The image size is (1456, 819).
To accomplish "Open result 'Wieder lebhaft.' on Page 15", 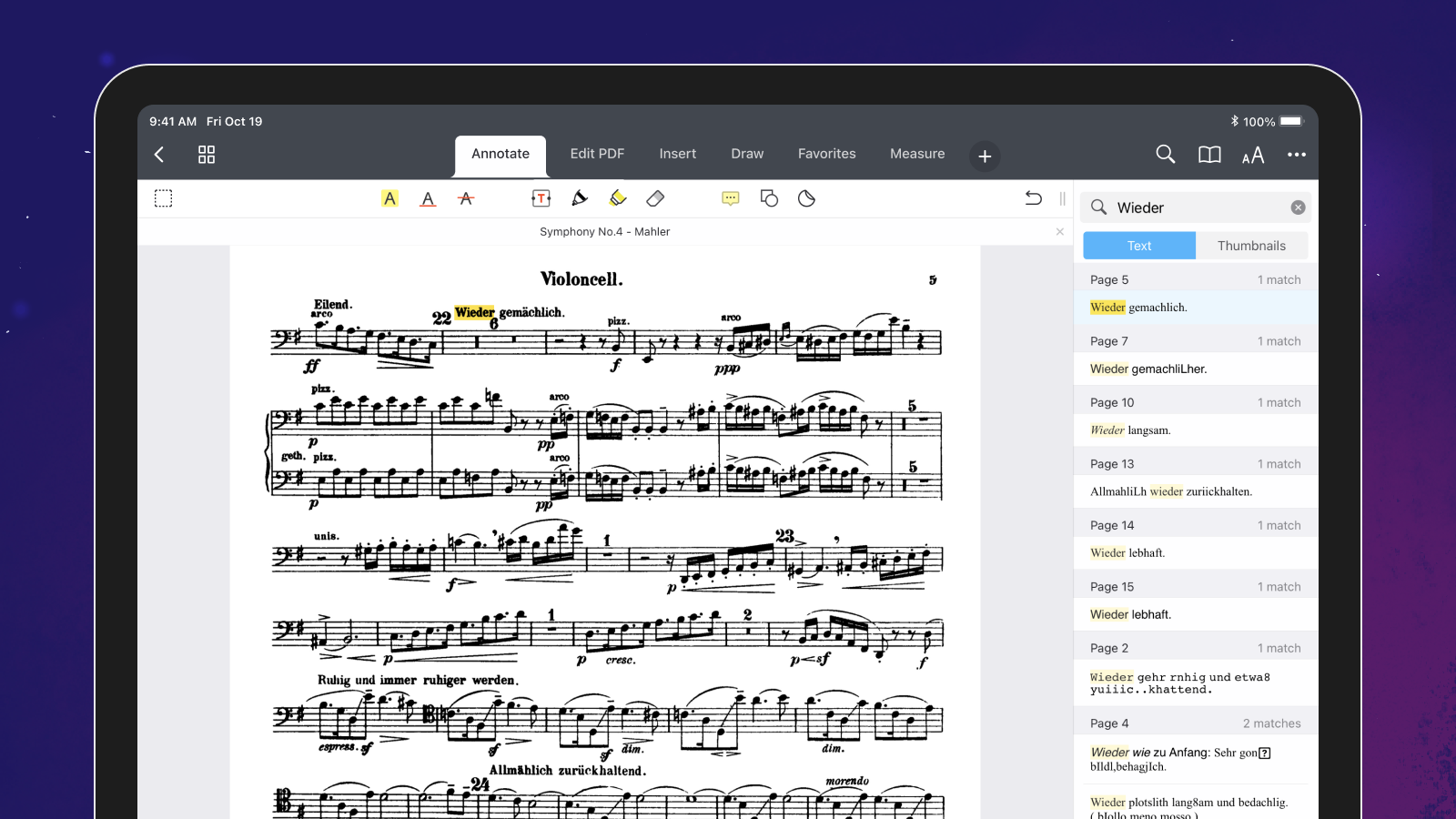I will click(x=1196, y=614).
